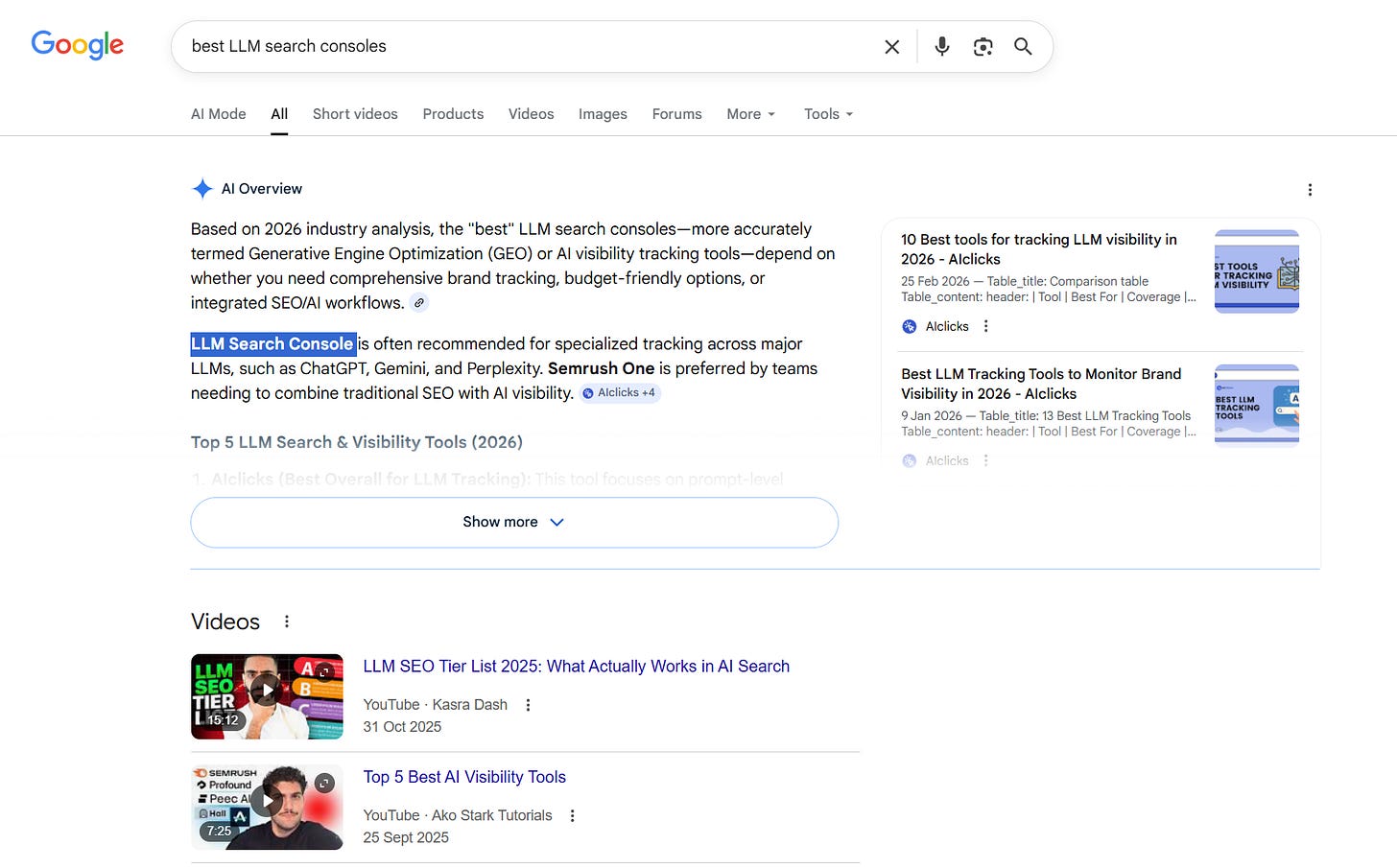
Task: Select the All tab
Action: pos(279,114)
